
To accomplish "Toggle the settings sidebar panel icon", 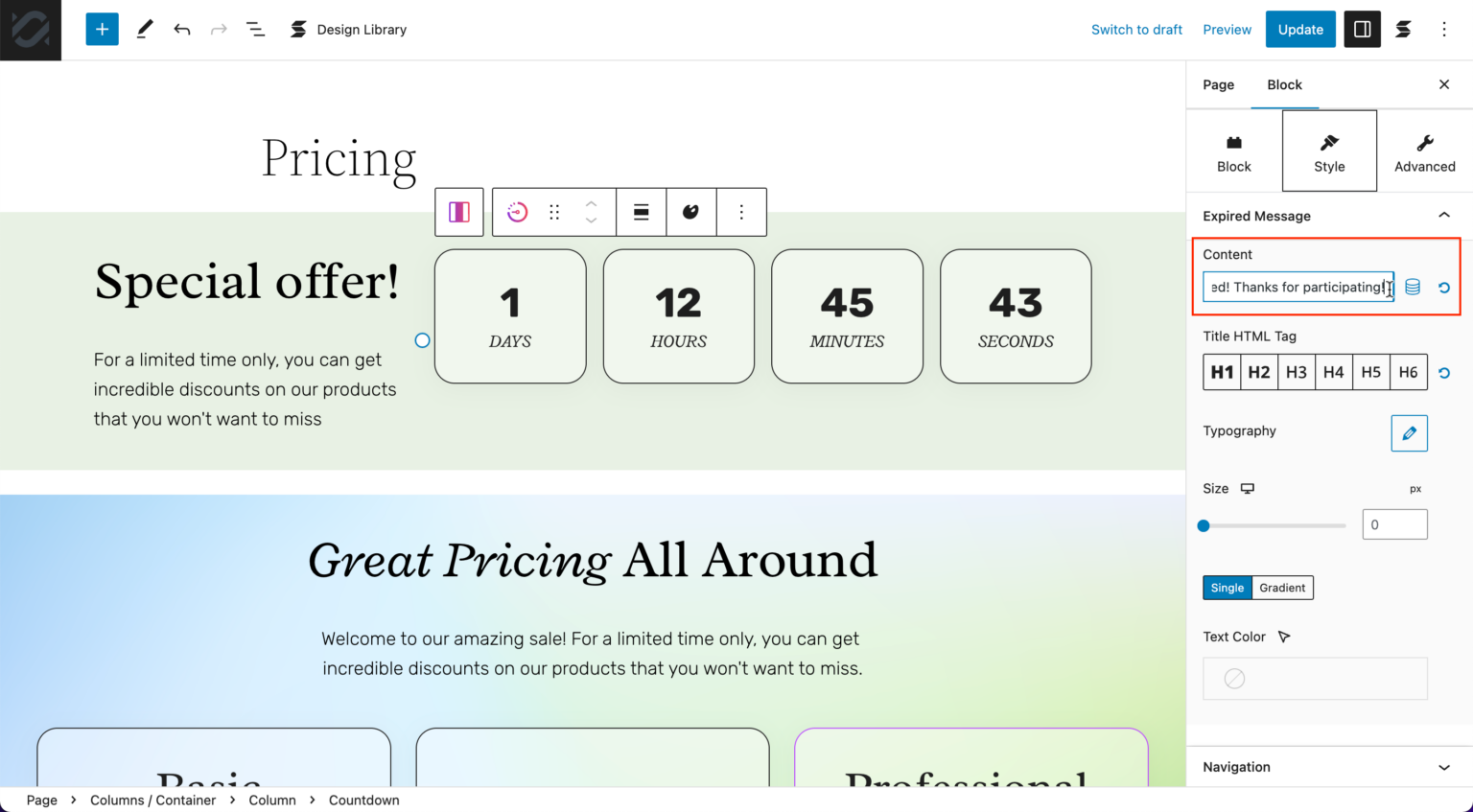I will [1362, 29].
